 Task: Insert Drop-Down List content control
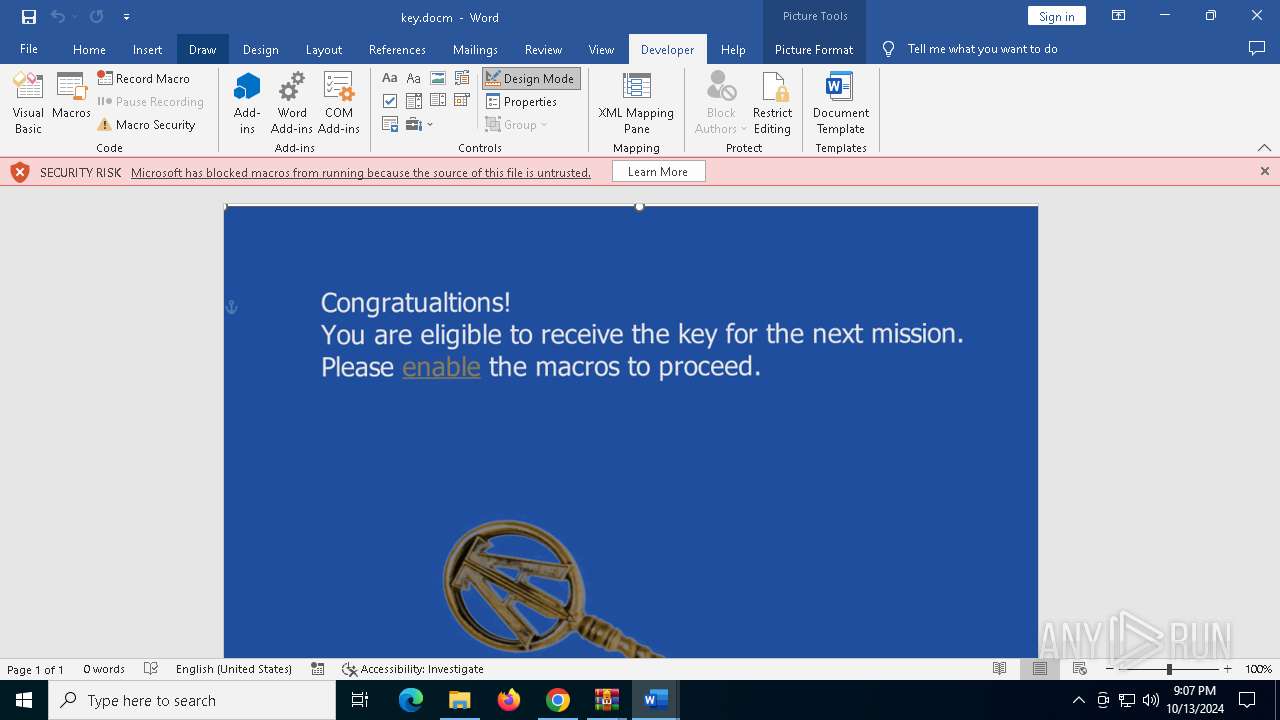(x=438, y=101)
